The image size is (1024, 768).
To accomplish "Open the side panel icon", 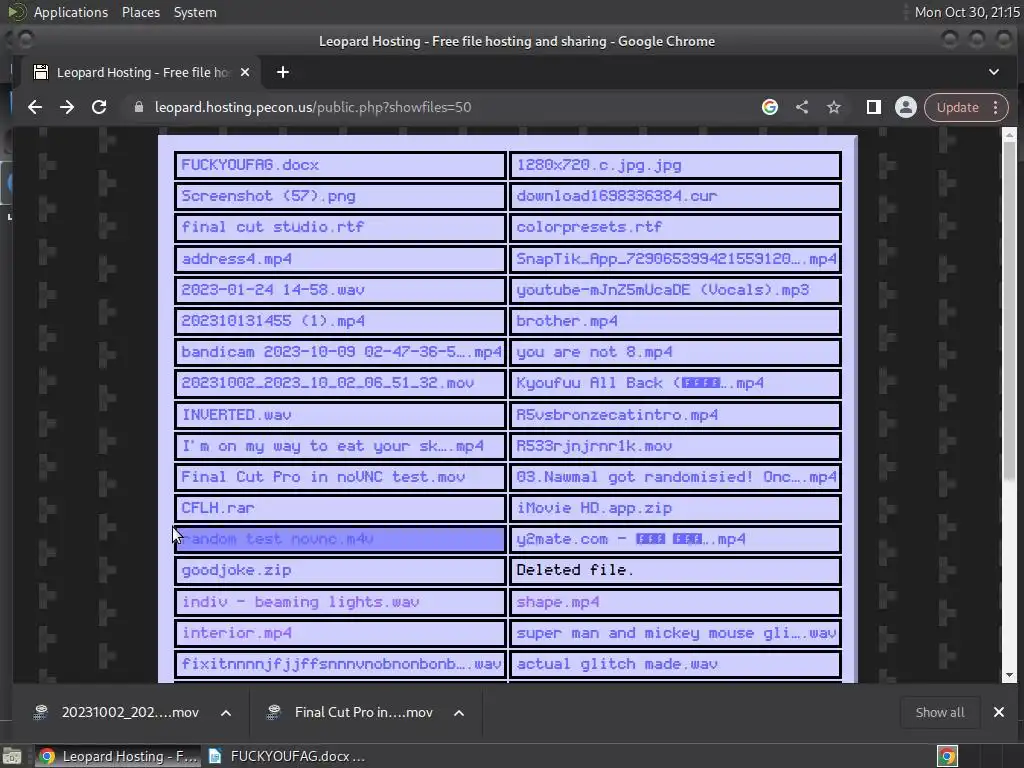I will click(x=874, y=107).
